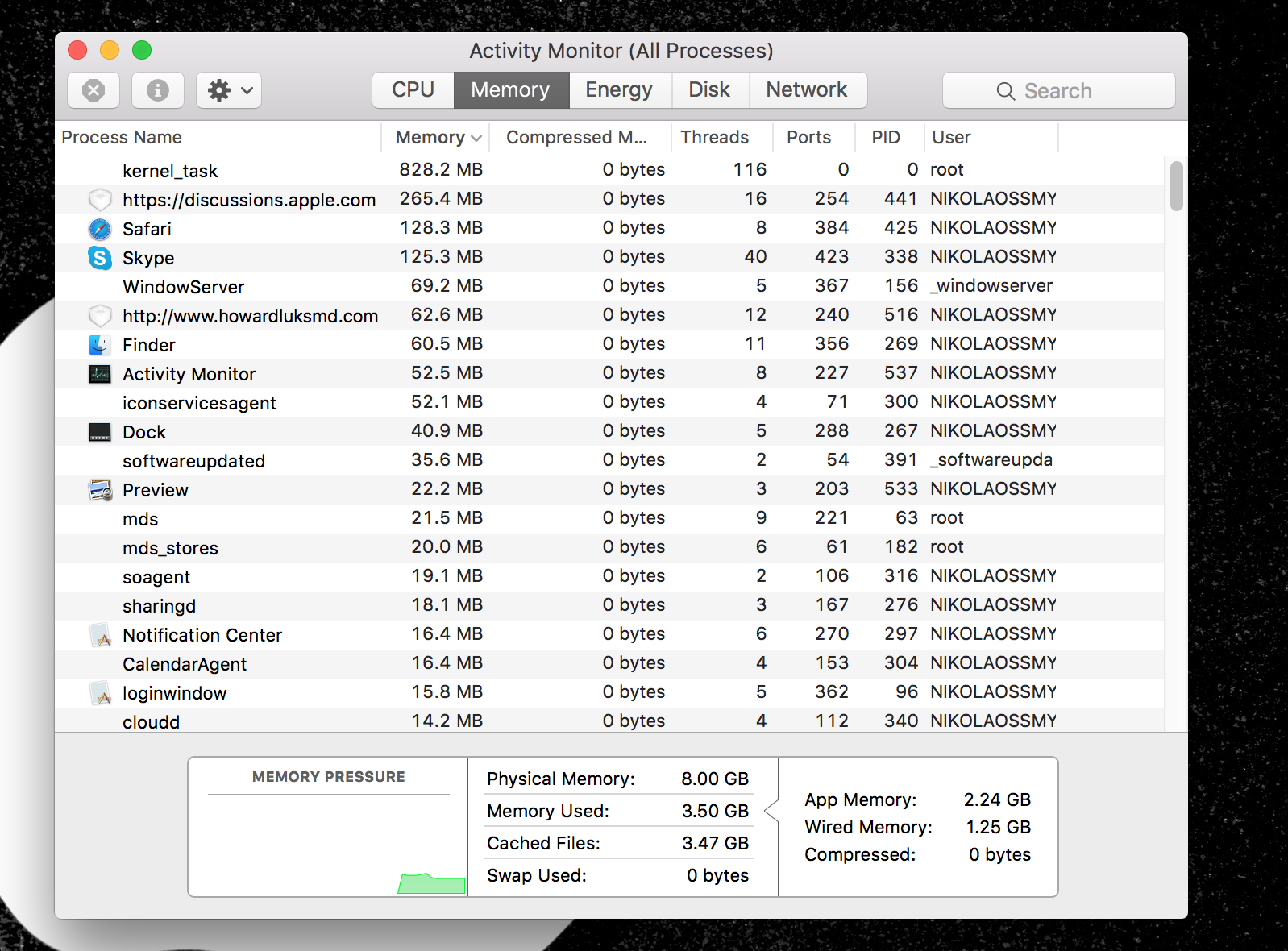Click the Safari compass icon
The width and height of the screenshot is (1288, 951).
pos(100,229)
